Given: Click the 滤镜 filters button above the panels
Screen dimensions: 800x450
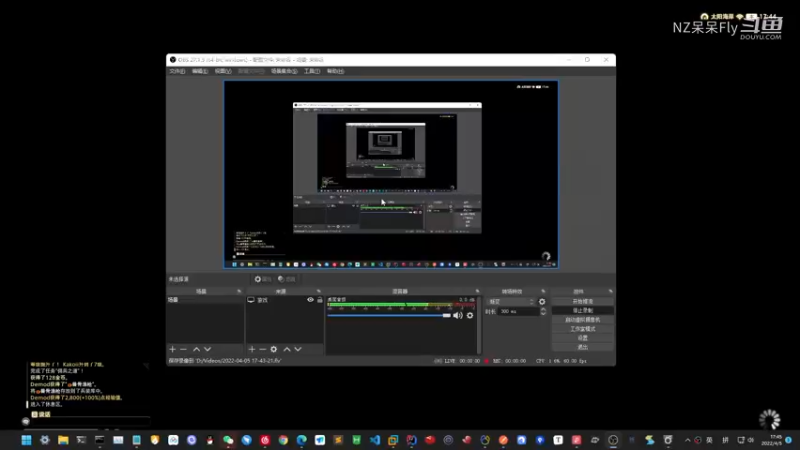Looking at the screenshot, I should pos(287,279).
